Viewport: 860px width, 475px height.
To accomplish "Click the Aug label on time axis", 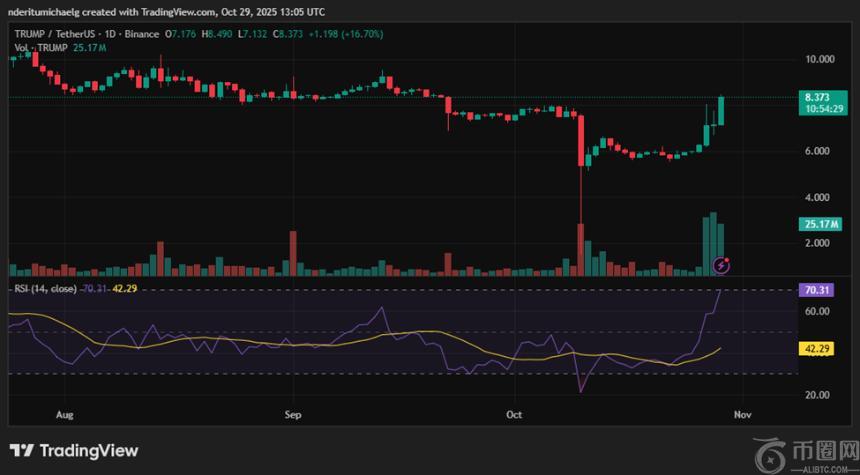I will click(x=65, y=413).
